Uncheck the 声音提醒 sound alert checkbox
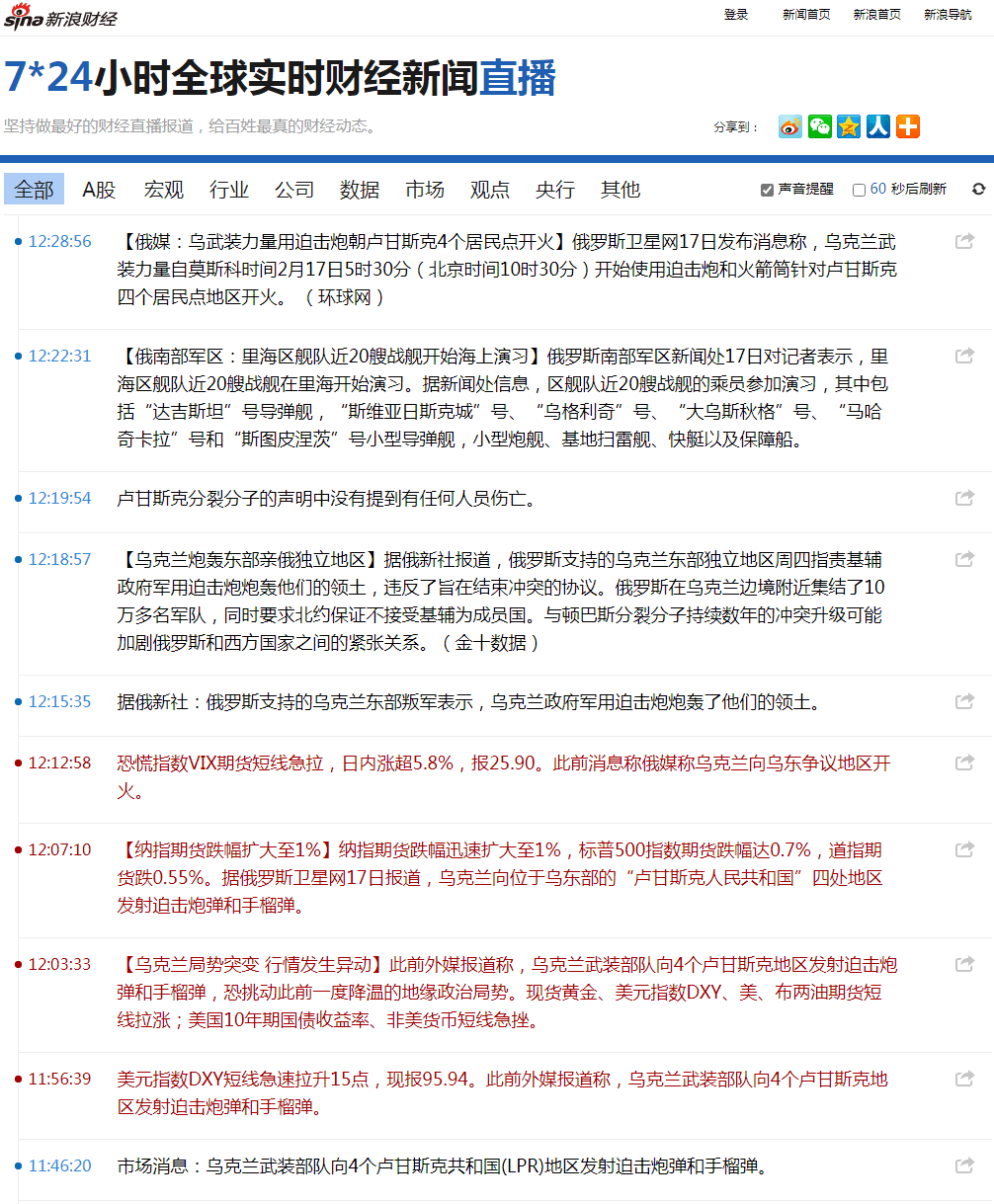 pyautogui.click(x=767, y=190)
